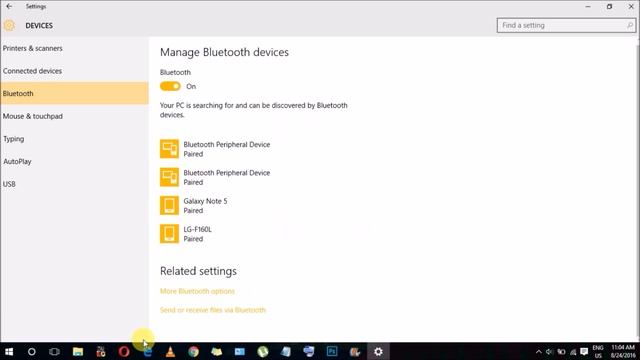Open File Explorer from taskbar
Screen dimensions: 640x360
[78, 351]
